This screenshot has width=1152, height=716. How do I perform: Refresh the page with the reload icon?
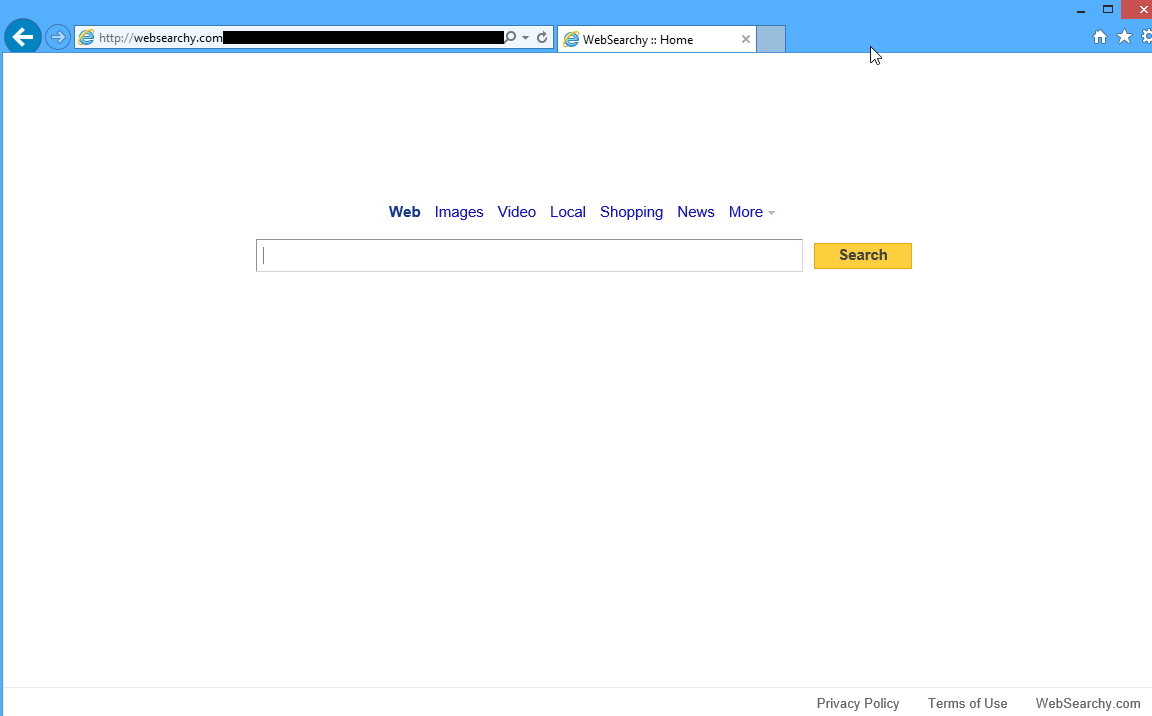coord(542,37)
